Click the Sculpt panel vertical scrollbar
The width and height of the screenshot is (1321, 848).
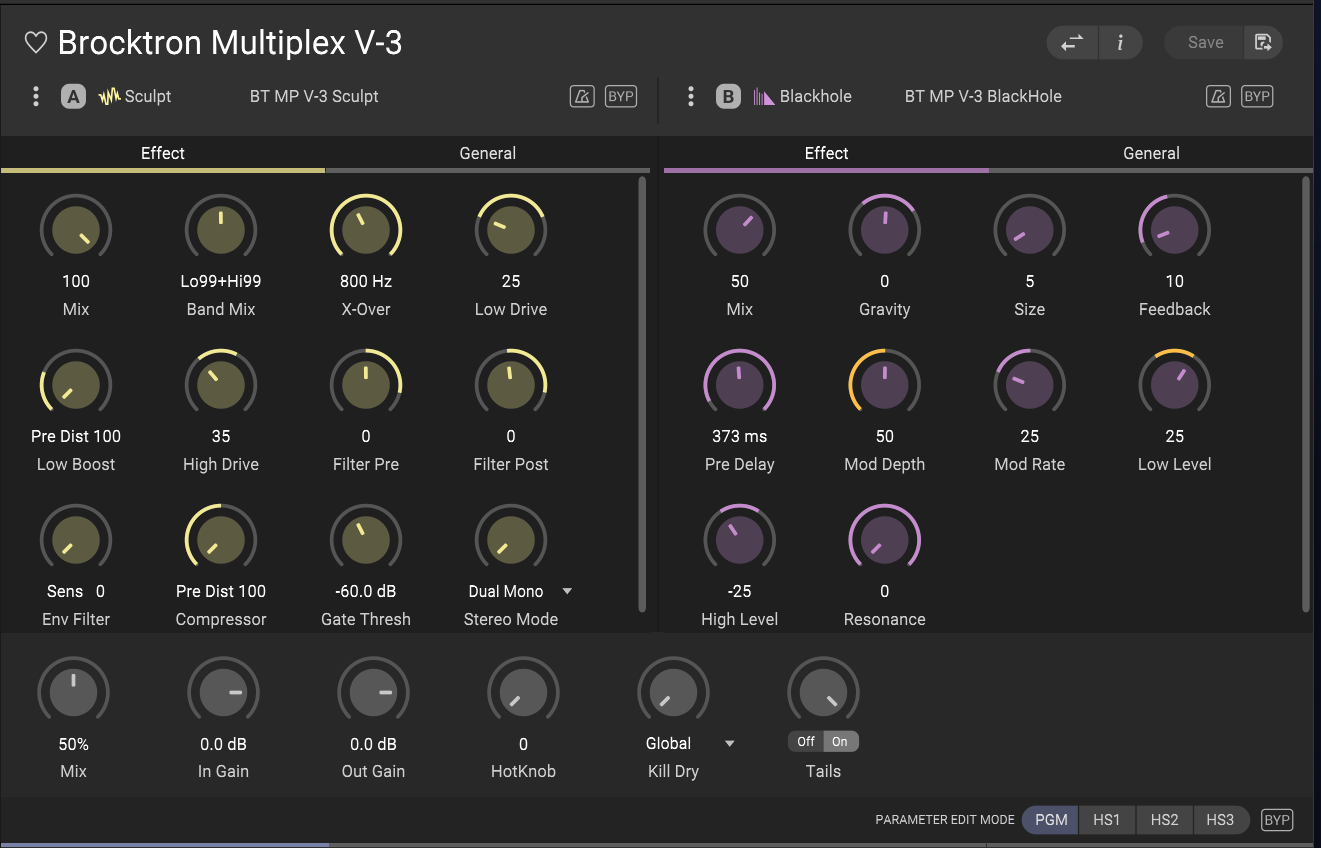pyautogui.click(x=642, y=394)
